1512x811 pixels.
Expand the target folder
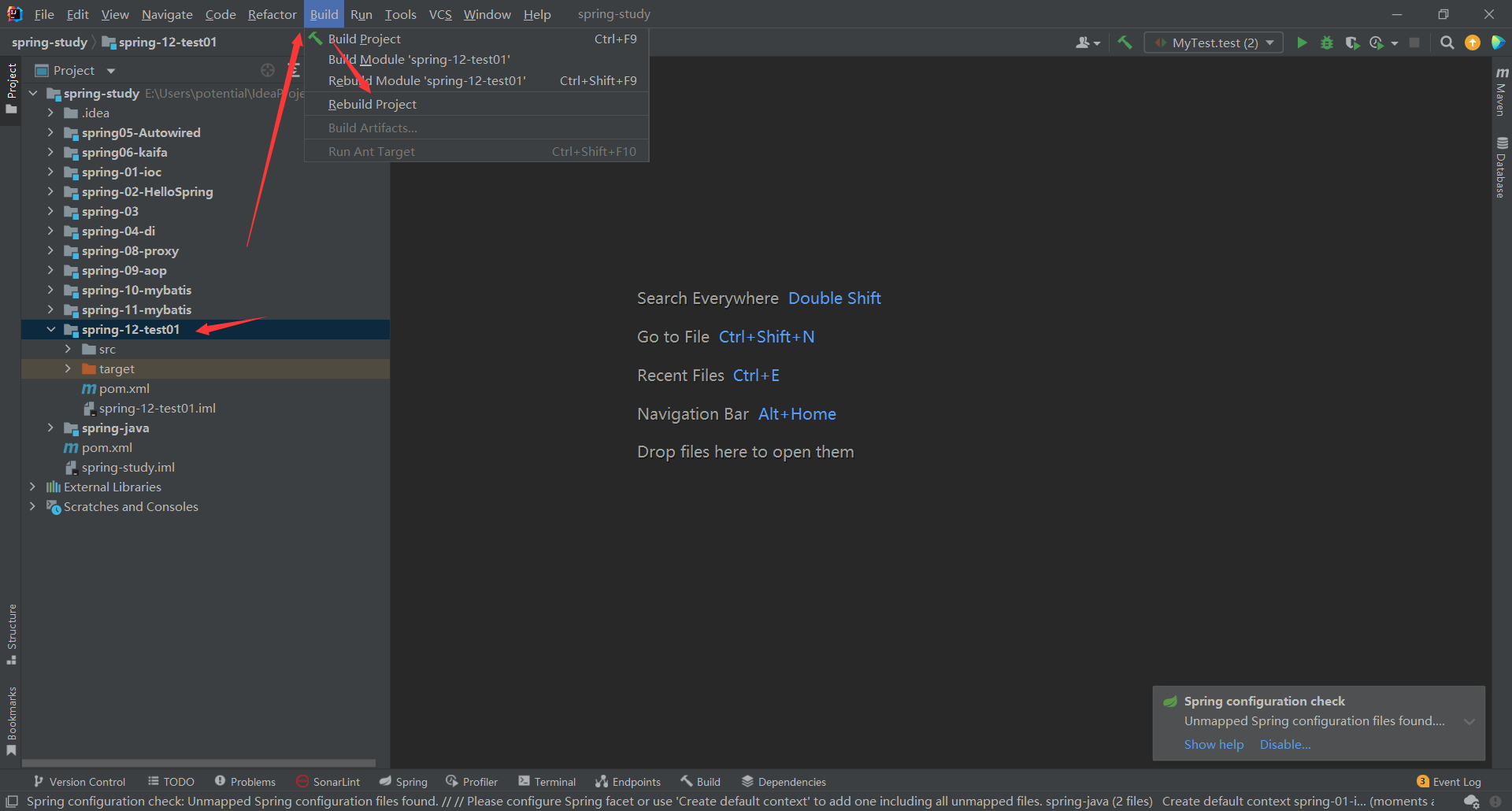coord(68,368)
